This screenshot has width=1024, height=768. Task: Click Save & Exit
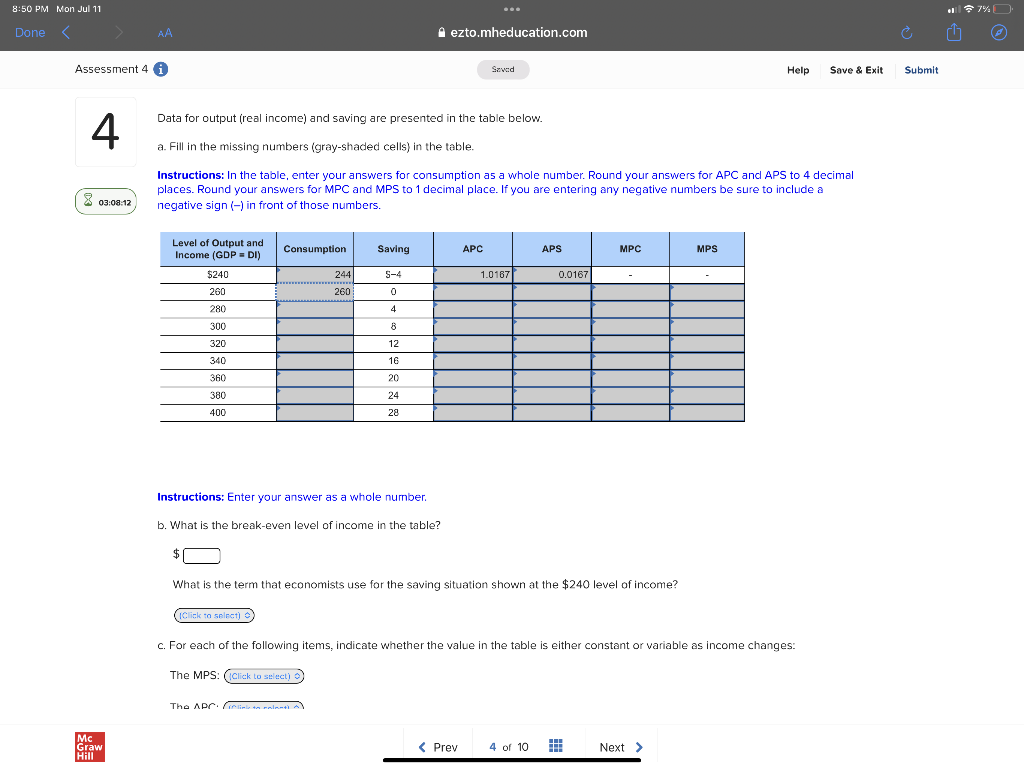coord(857,70)
